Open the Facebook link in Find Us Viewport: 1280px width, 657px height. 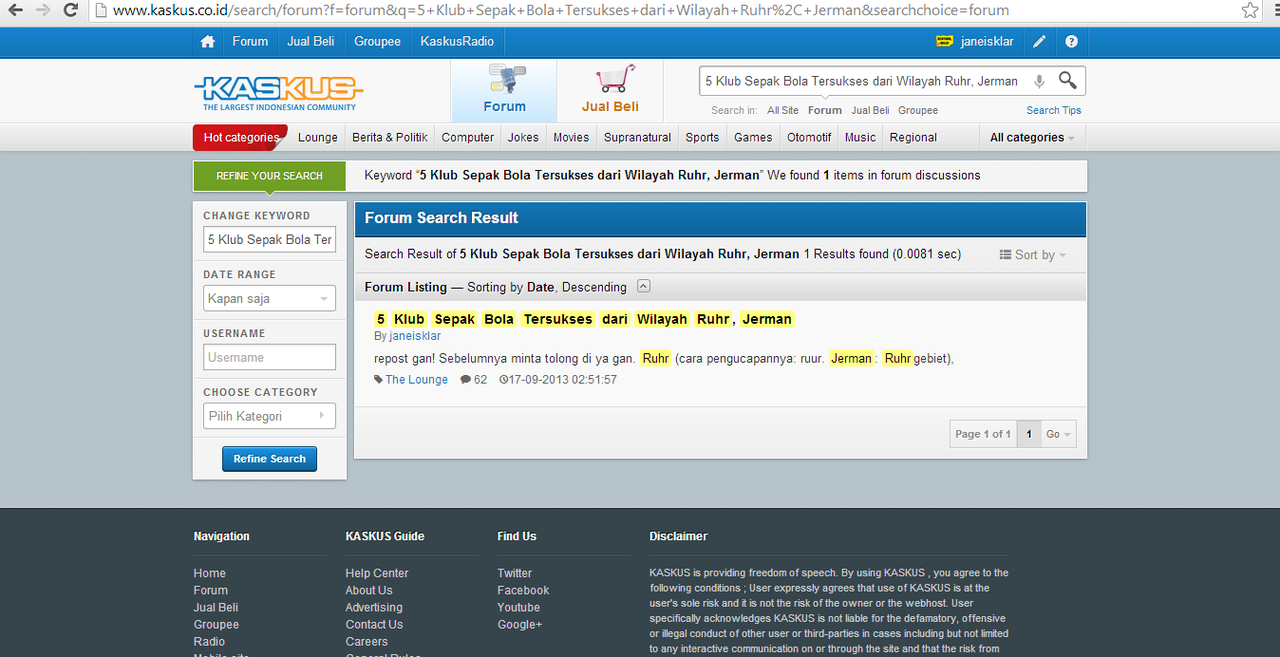pos(524,590)
